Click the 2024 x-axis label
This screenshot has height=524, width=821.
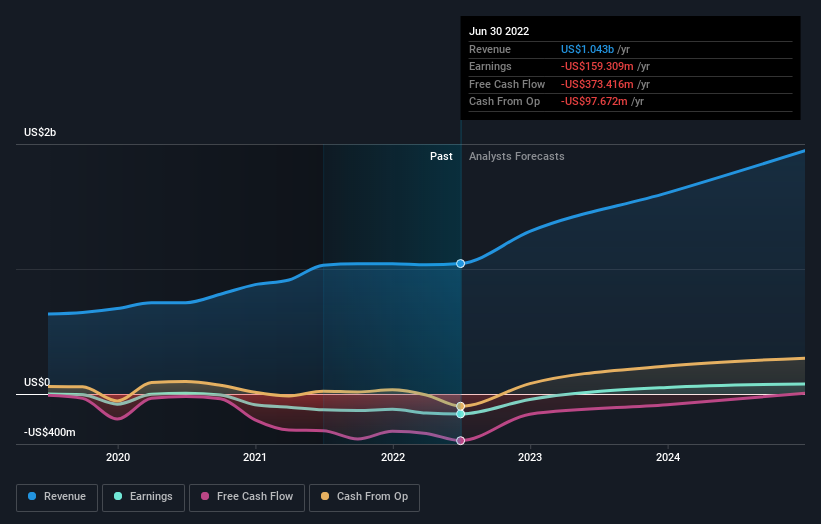[x=668, y=457]
